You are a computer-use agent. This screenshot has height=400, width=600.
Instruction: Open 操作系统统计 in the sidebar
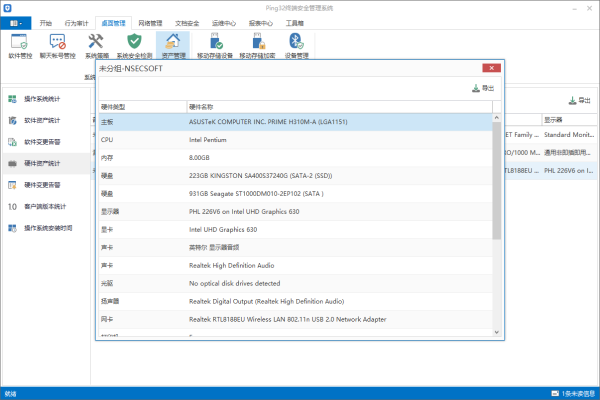point(46,99)
